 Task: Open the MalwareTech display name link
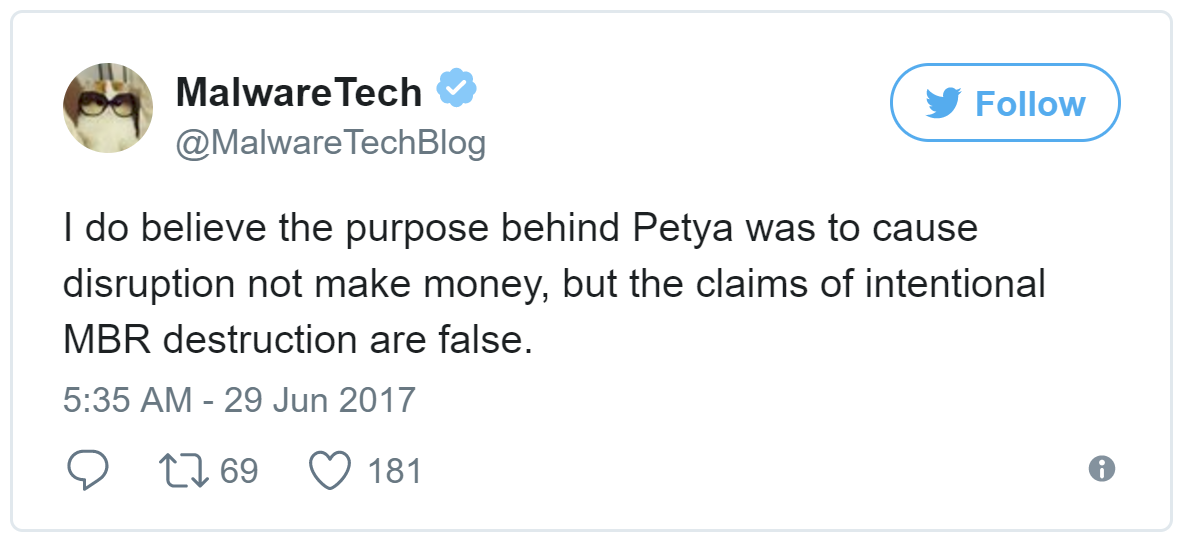pyautogui.click(x=298, y=92)
